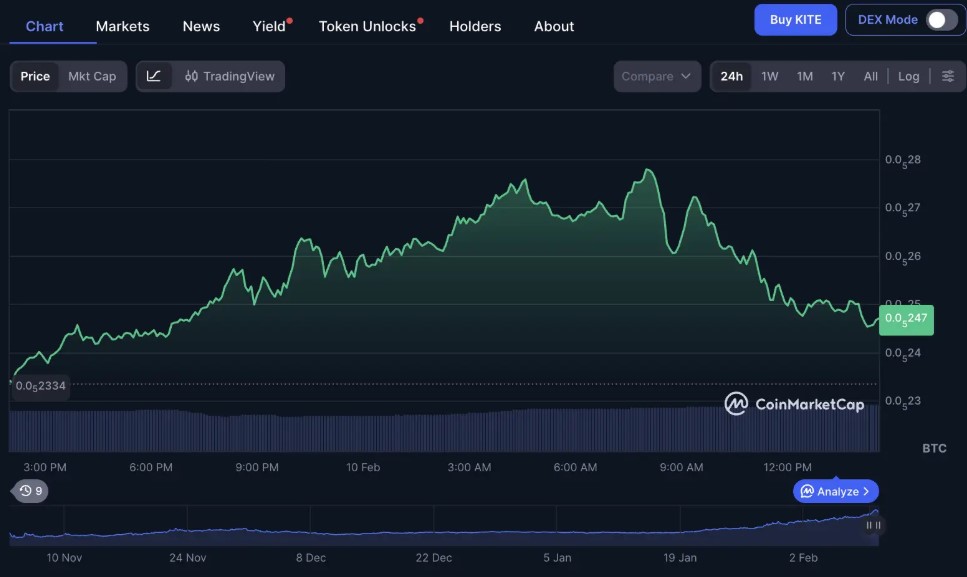This screenshot has height=577, width=967.
Task: Click the history clock badge showing 9
Action: coord(30,491)
